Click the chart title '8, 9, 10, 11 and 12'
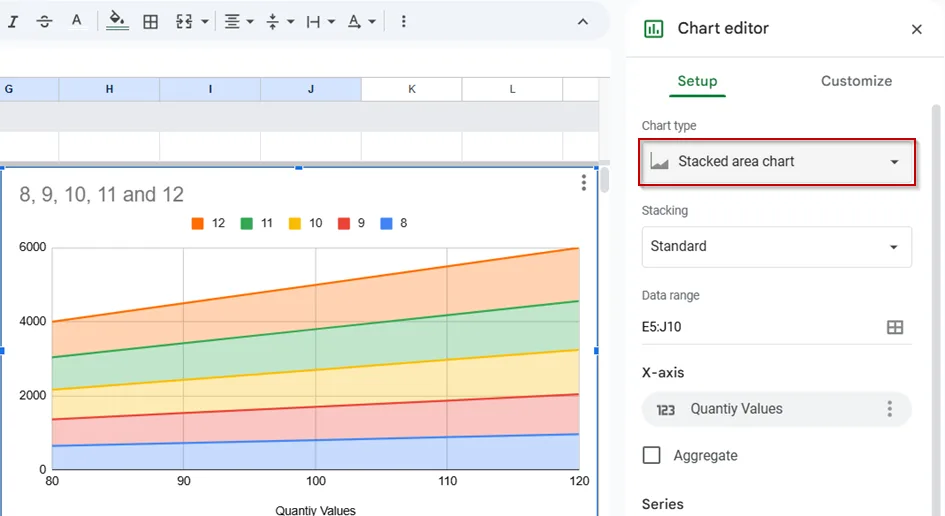 (x=101, y=195)
